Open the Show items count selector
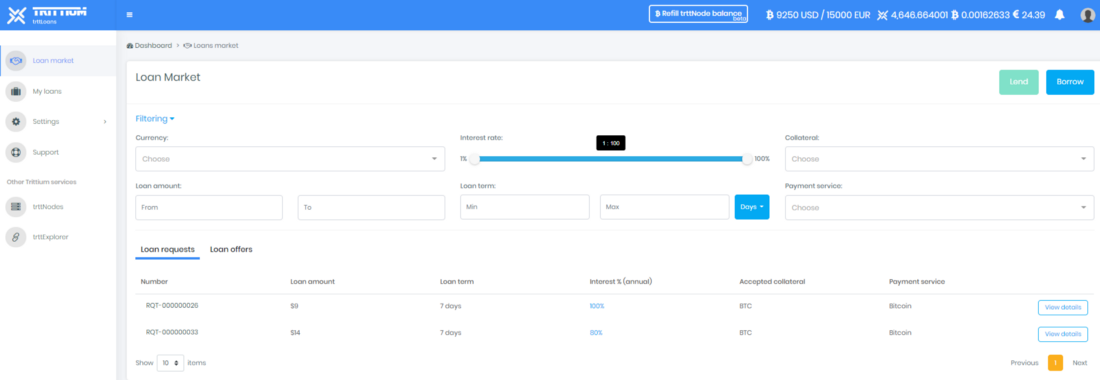The image size is (1100, 380). tap(170, 363)
